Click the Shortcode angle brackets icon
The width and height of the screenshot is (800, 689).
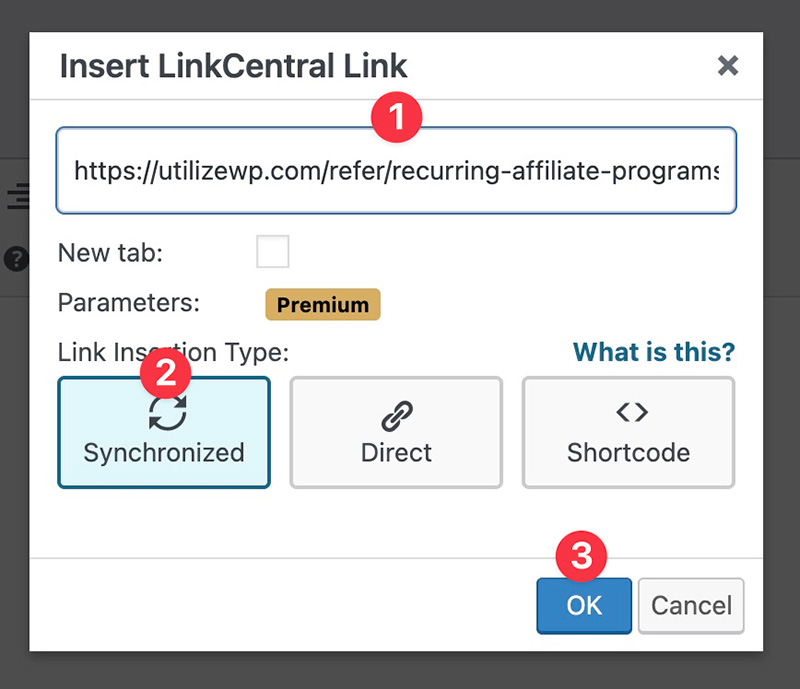630,412
